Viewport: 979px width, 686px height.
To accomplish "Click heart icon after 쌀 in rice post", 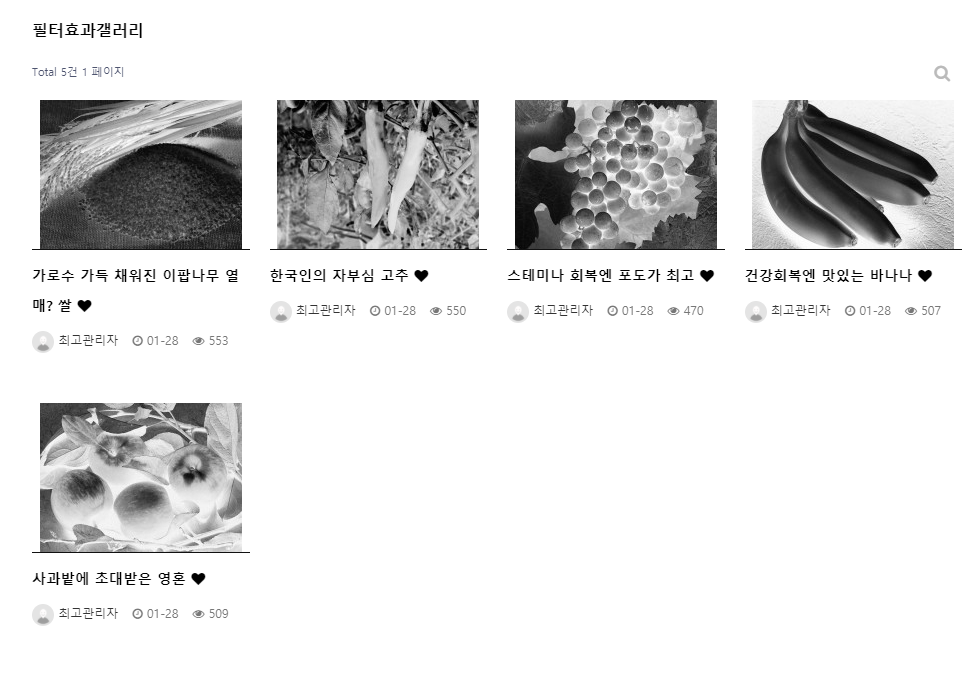I will [85, 306].
